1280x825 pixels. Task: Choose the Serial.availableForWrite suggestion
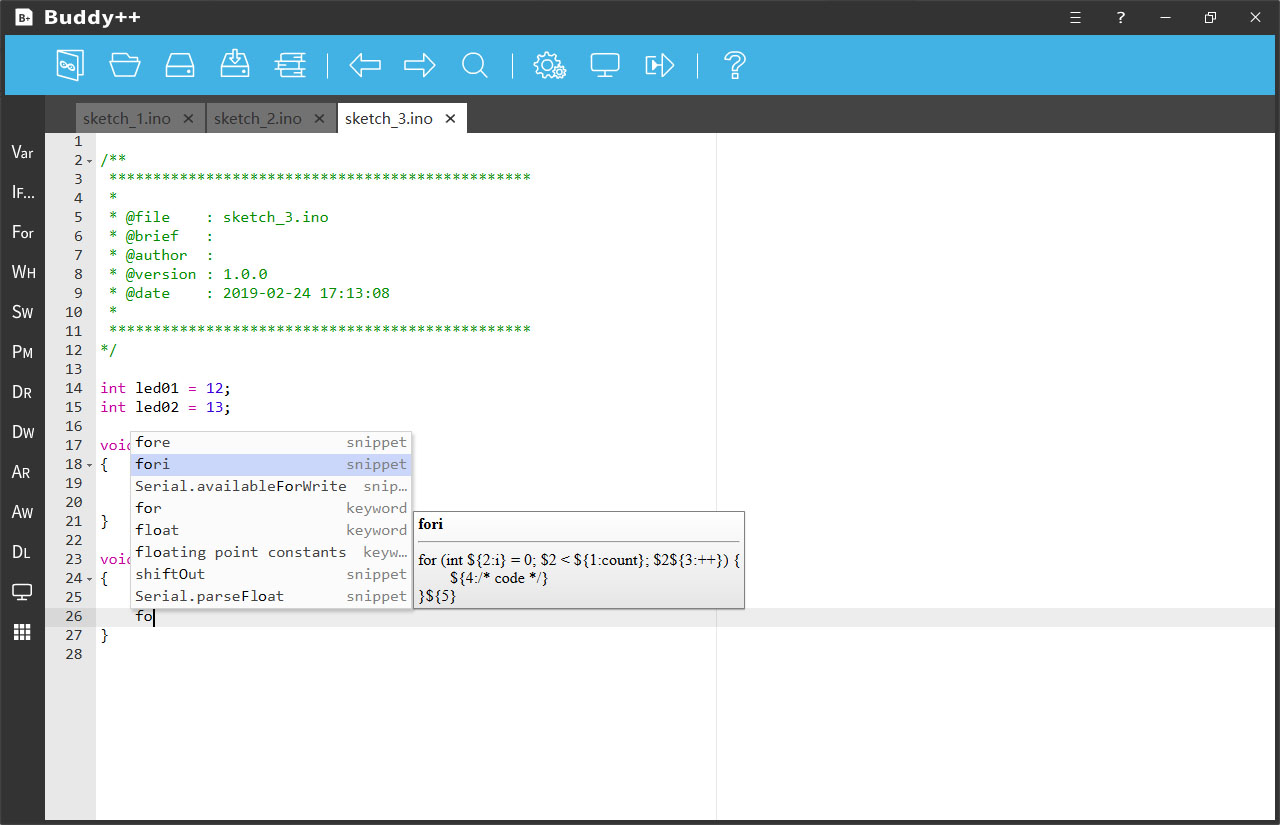[x=271, y=486]
